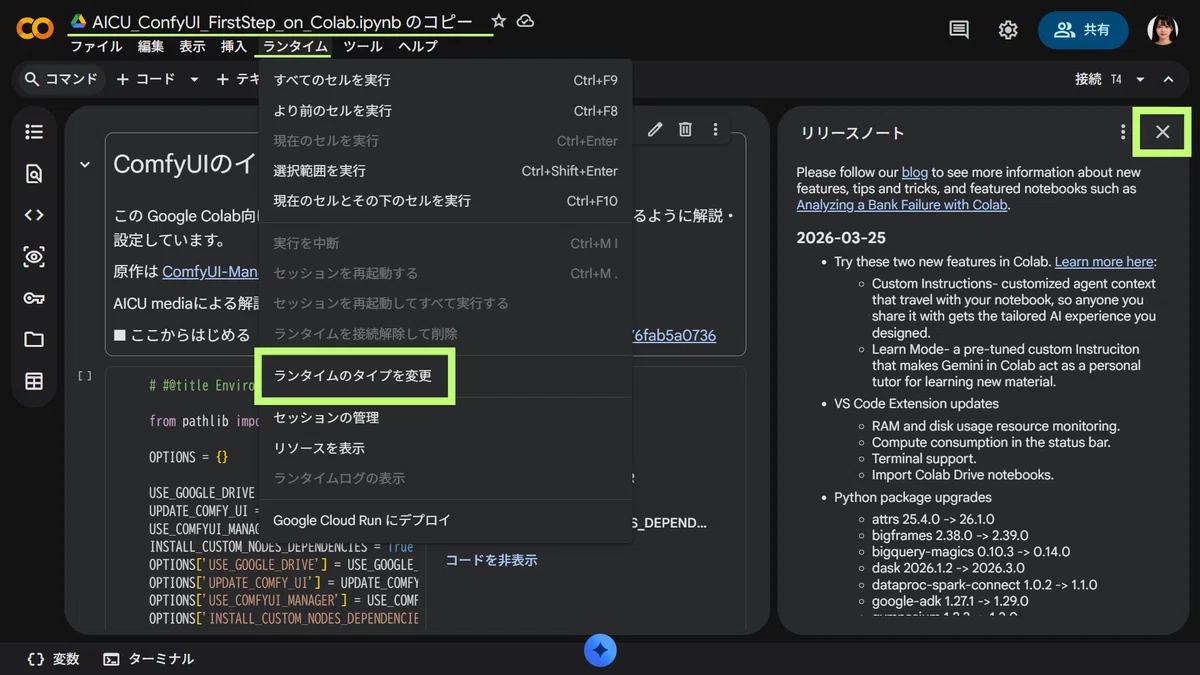This screenshot has height=675, width=1200.
Task: Open the 挿入 menu
Action: [233, 47]
